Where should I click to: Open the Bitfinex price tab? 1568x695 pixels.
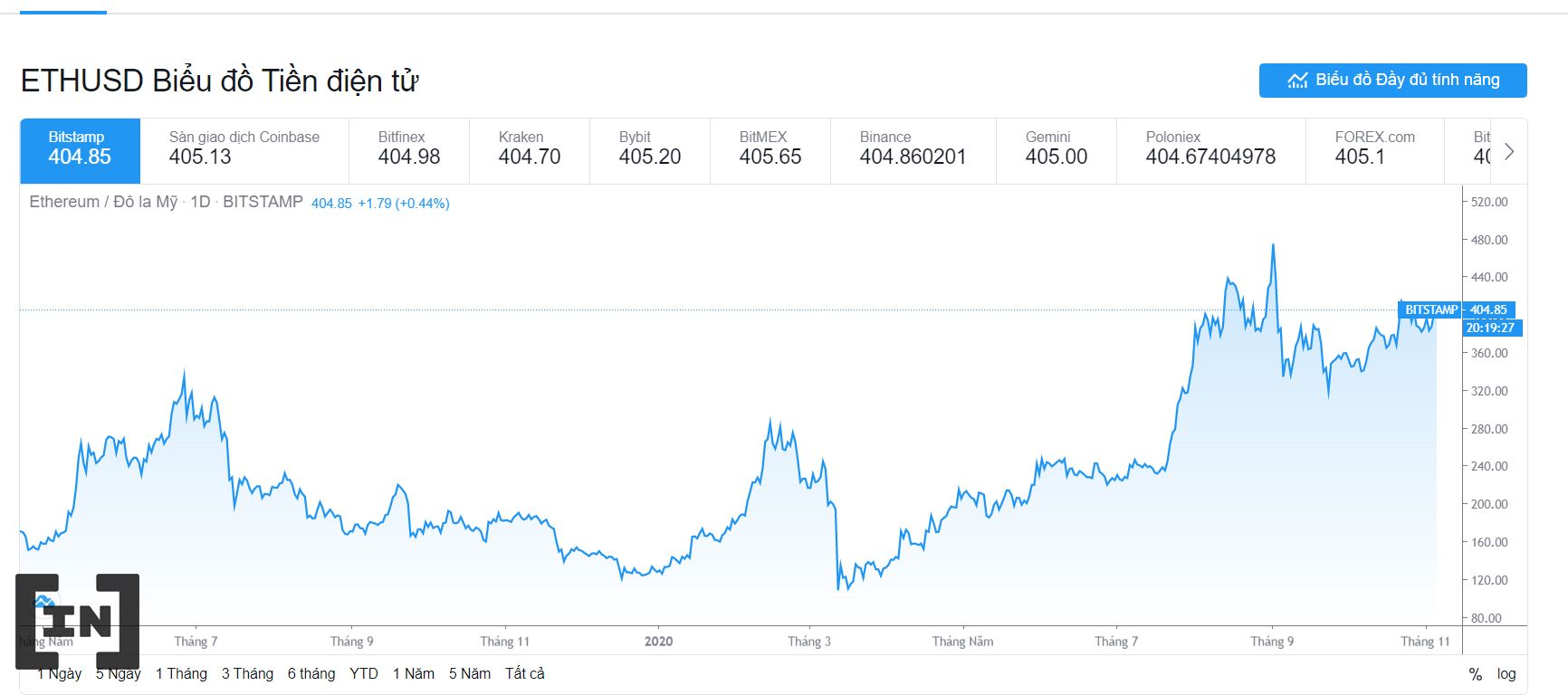tap(408, 149)
